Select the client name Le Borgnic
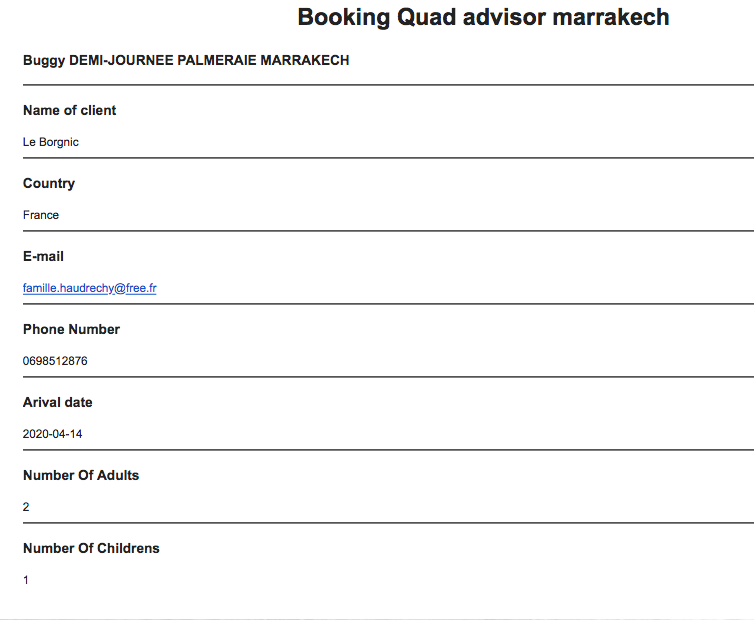Screen dimensions: 754x620 51,142
